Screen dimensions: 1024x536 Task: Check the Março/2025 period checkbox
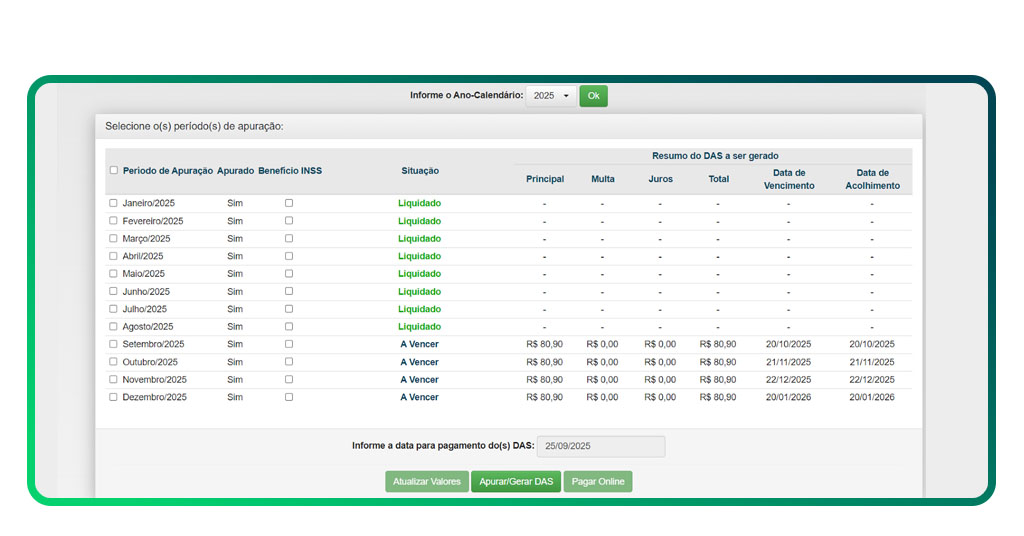pyautogui.click(x=113, y=238)
